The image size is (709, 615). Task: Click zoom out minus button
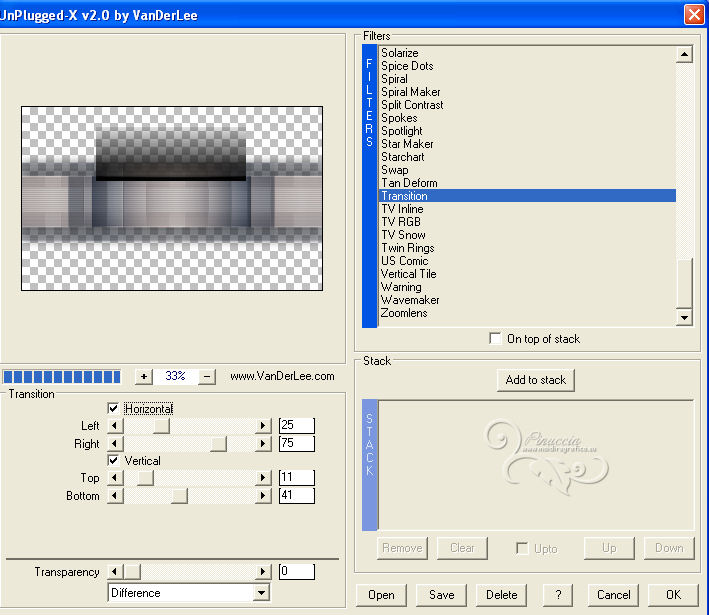tap(207, 376)
